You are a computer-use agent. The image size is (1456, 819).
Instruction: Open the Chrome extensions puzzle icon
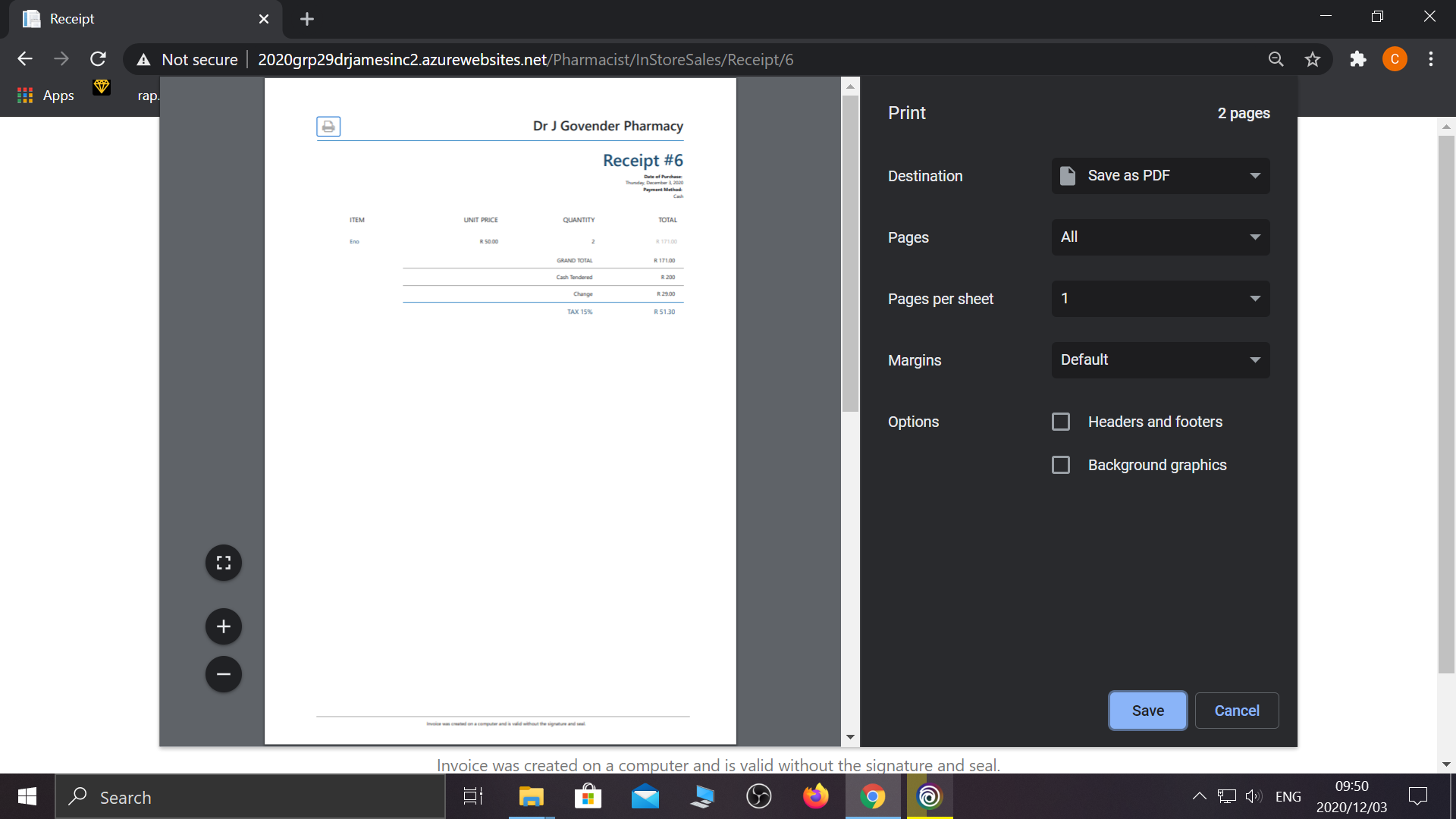[x=1357, y=59]
